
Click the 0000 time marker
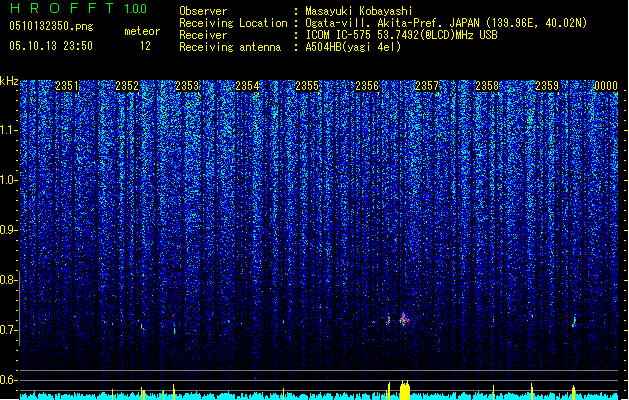coord(606,86)
